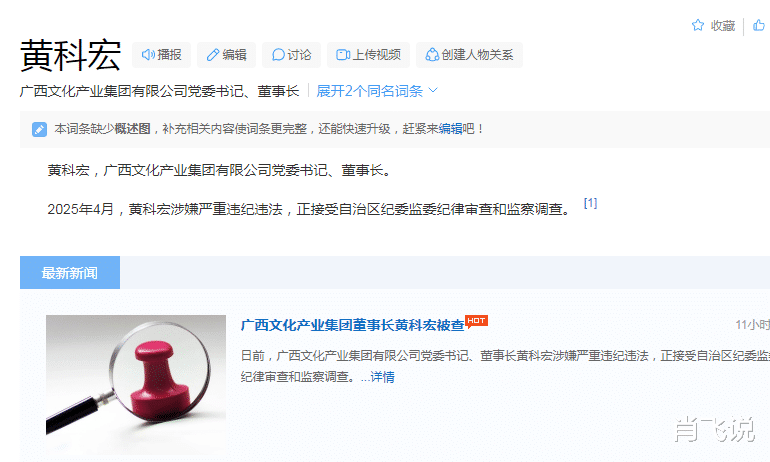Open the magnifying glass stamp news thumbnail
This screenshot has height=462, width=770.
tap(136, 384)
